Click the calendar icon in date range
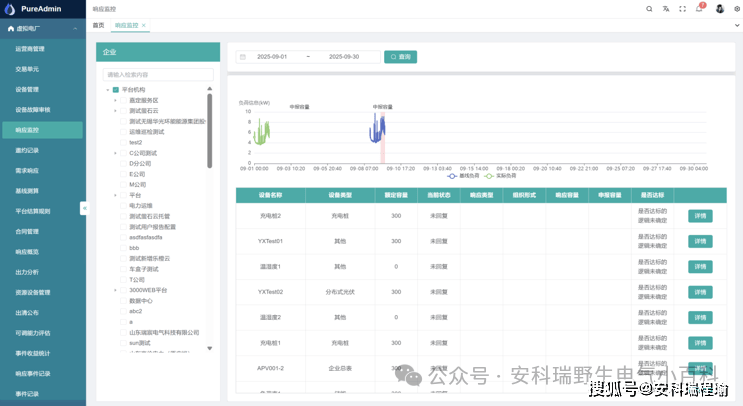The width and height of the screenshot is (743, 406). [x=243, y=57]
